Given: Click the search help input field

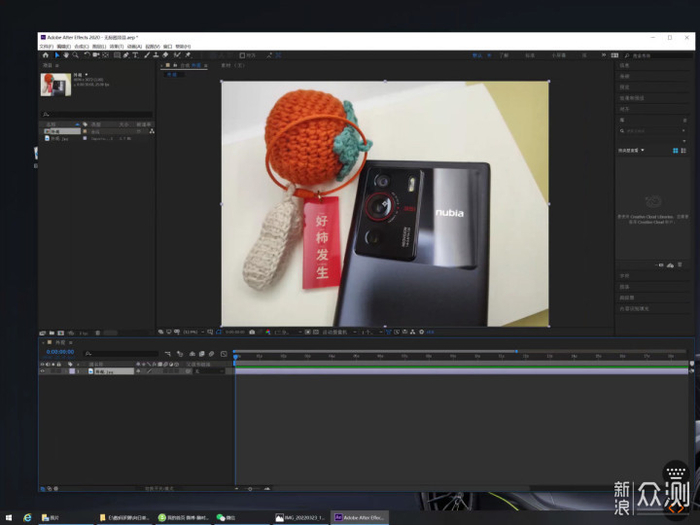Looking at the screenshot, I should 655,55.
